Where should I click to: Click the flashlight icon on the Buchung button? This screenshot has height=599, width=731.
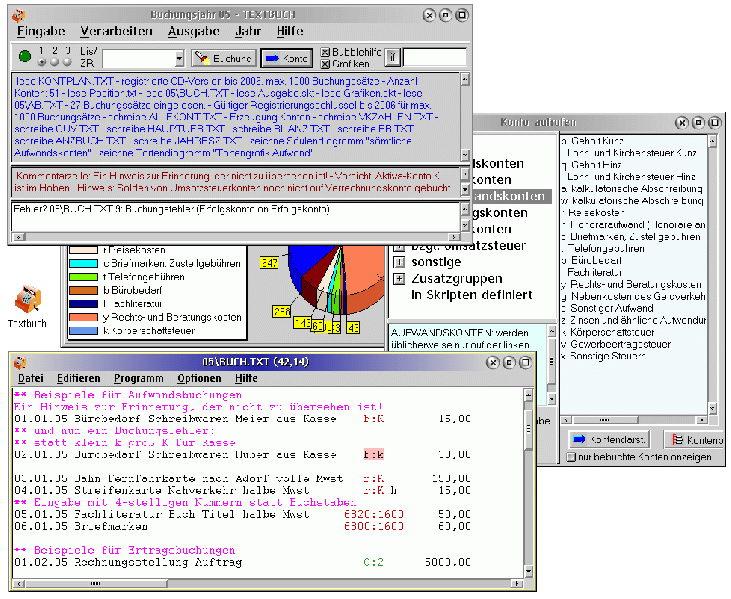coord(202,58)
